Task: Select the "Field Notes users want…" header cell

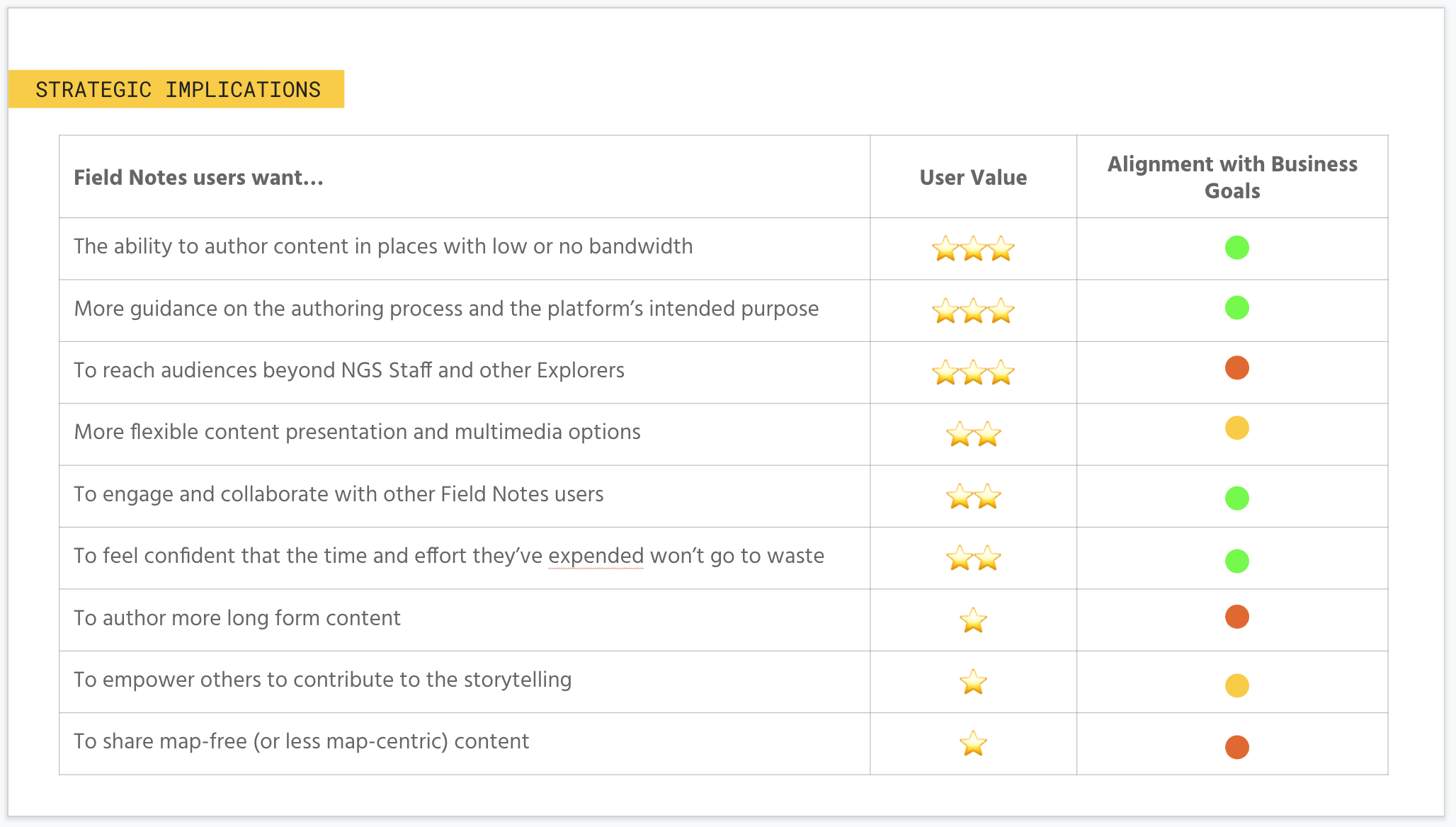Action: click(198, 177)
